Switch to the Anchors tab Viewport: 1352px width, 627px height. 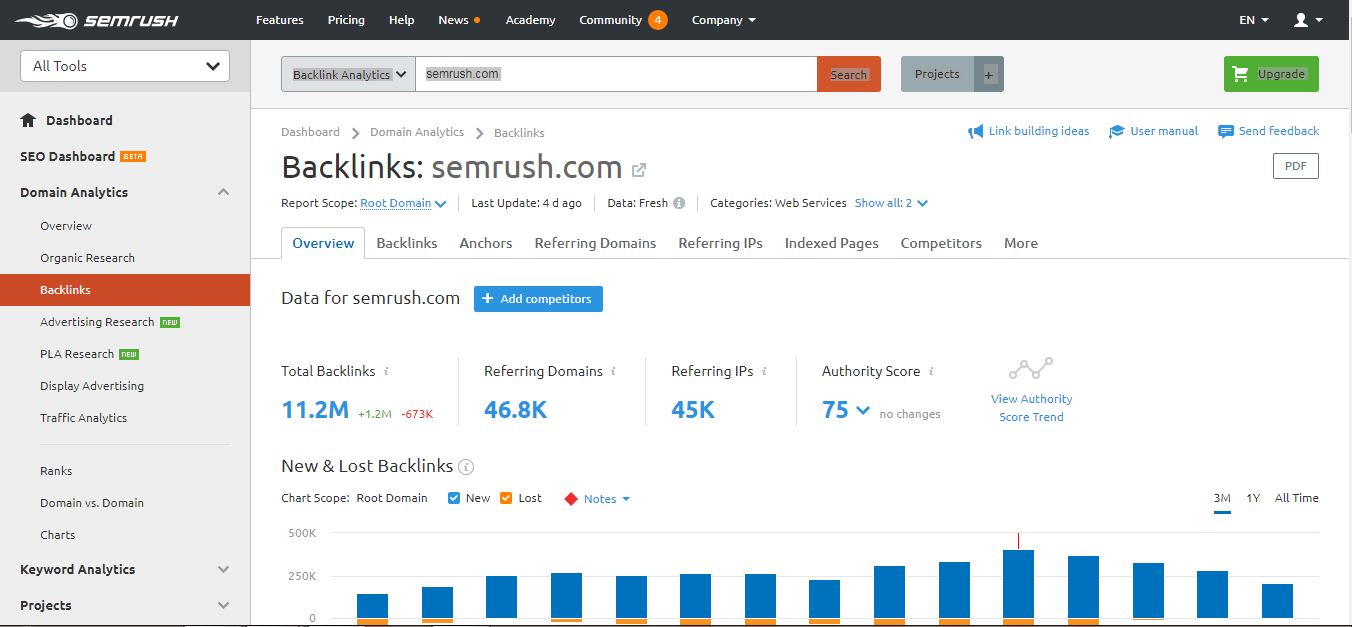(486, 243)
